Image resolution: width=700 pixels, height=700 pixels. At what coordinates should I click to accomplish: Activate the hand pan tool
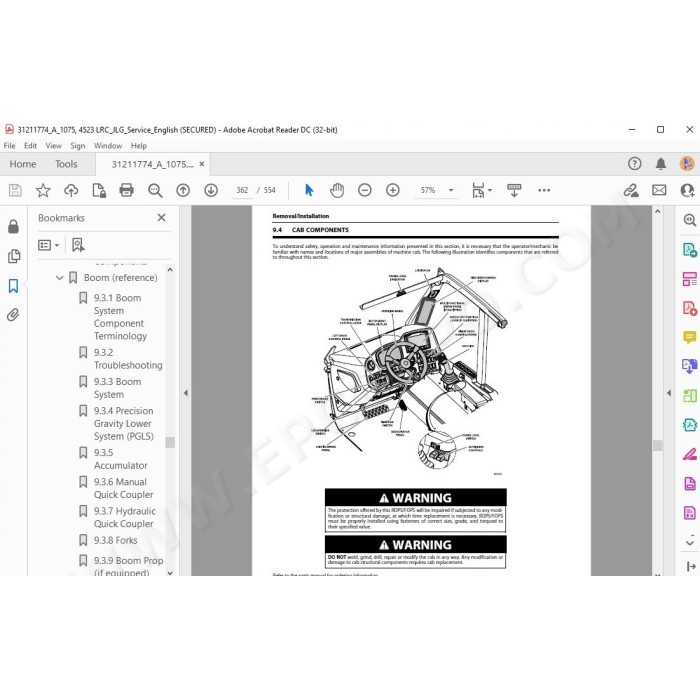(337, 190)
